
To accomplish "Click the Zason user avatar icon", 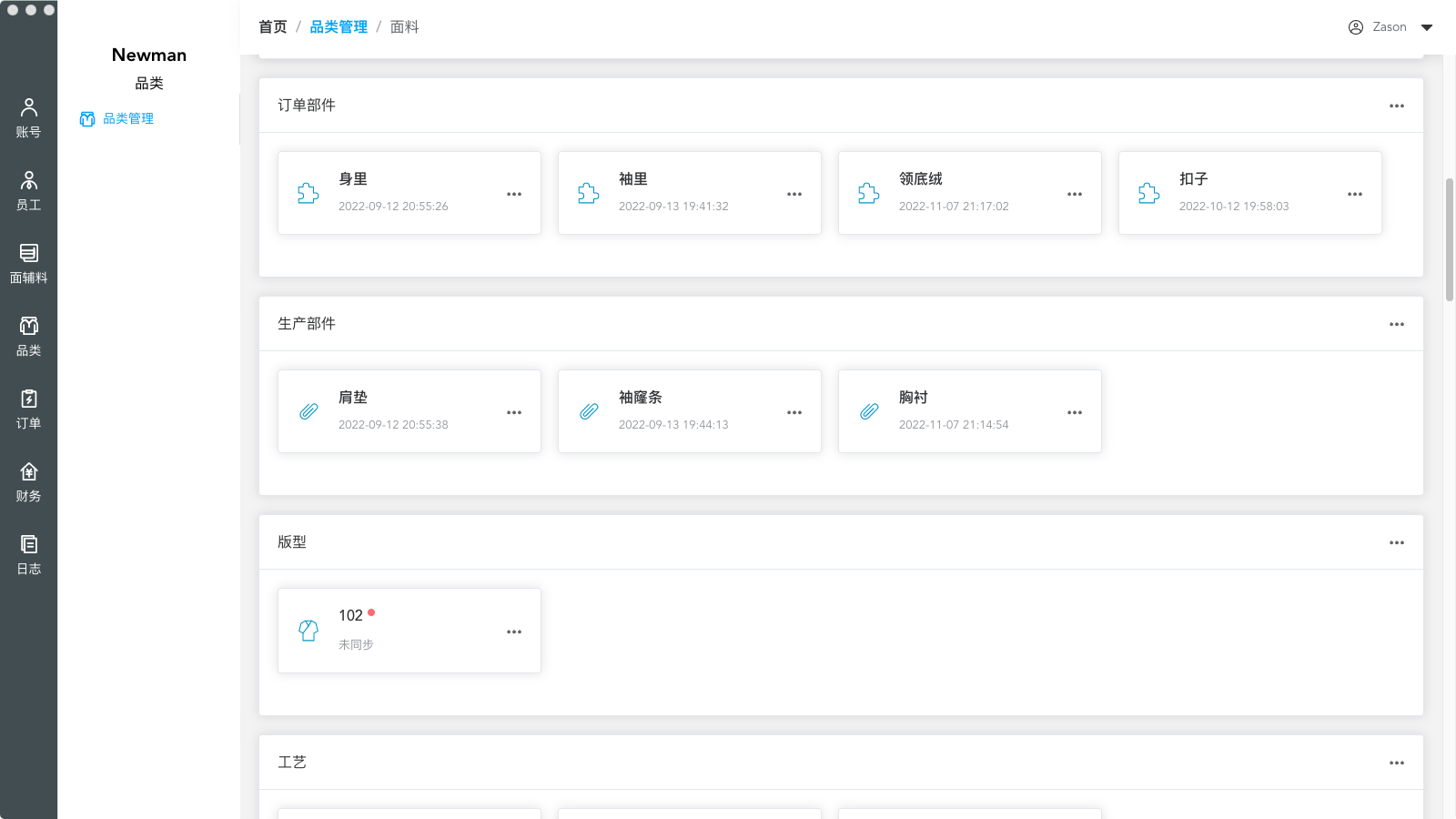I will tap(1356, 27).
